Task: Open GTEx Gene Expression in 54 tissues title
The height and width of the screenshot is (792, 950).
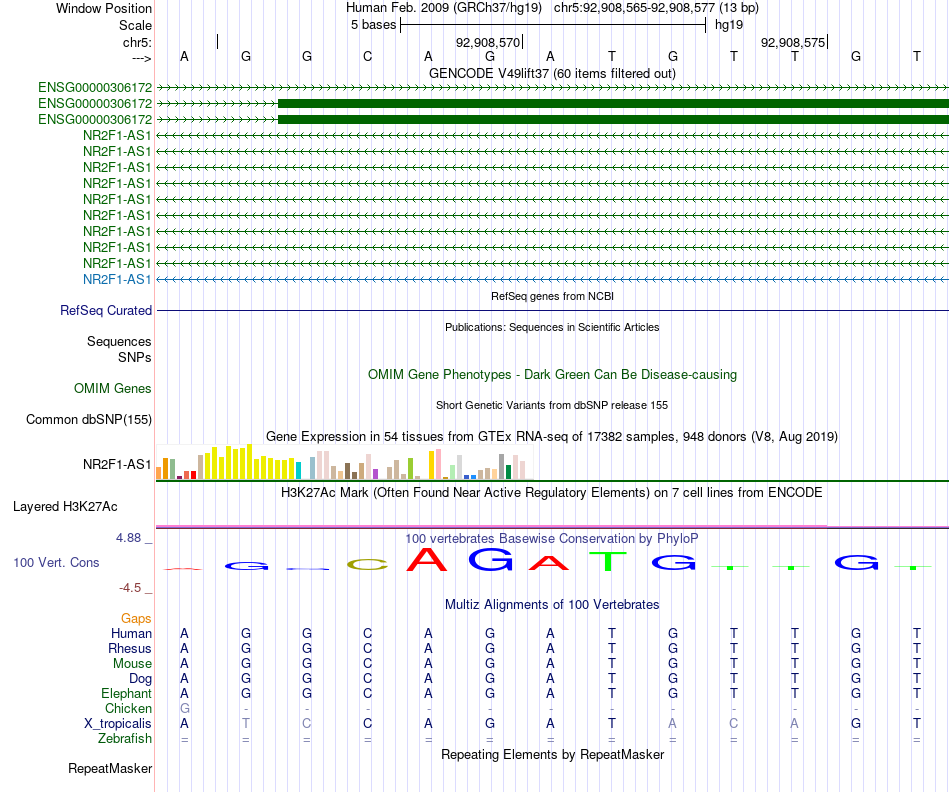Action: tap(552, 436)
